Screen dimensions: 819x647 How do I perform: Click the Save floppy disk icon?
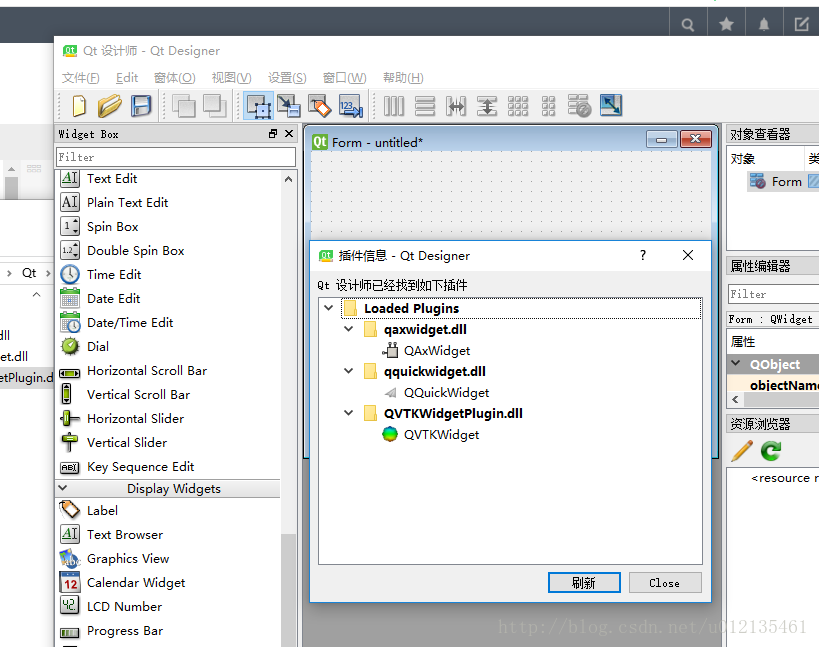click(141, 106)
